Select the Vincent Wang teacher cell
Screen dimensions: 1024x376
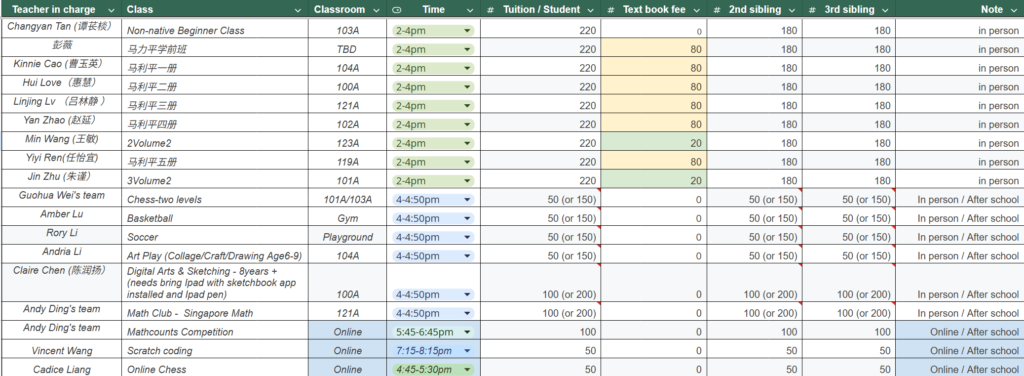[61, 349]
